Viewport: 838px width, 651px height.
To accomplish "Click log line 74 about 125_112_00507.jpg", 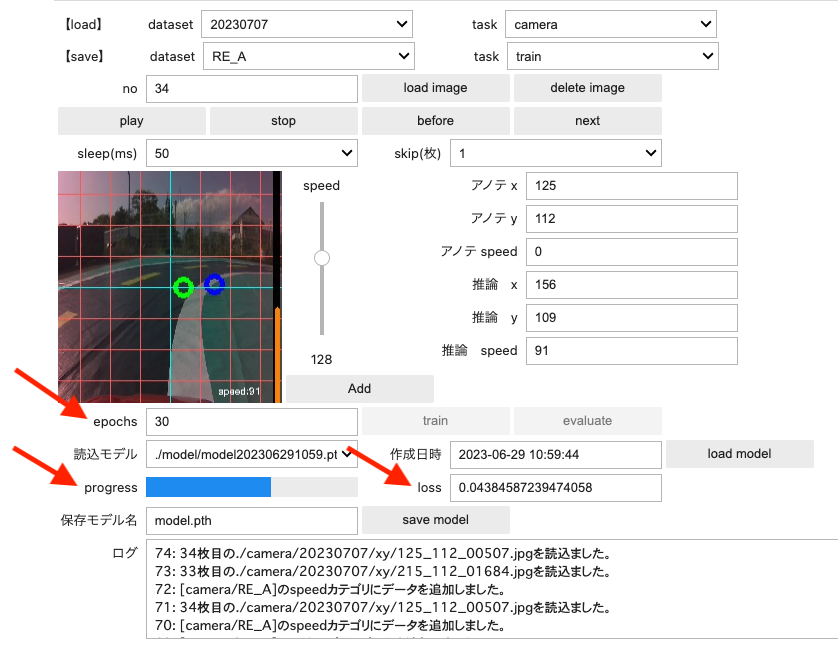I will [383, 553].
